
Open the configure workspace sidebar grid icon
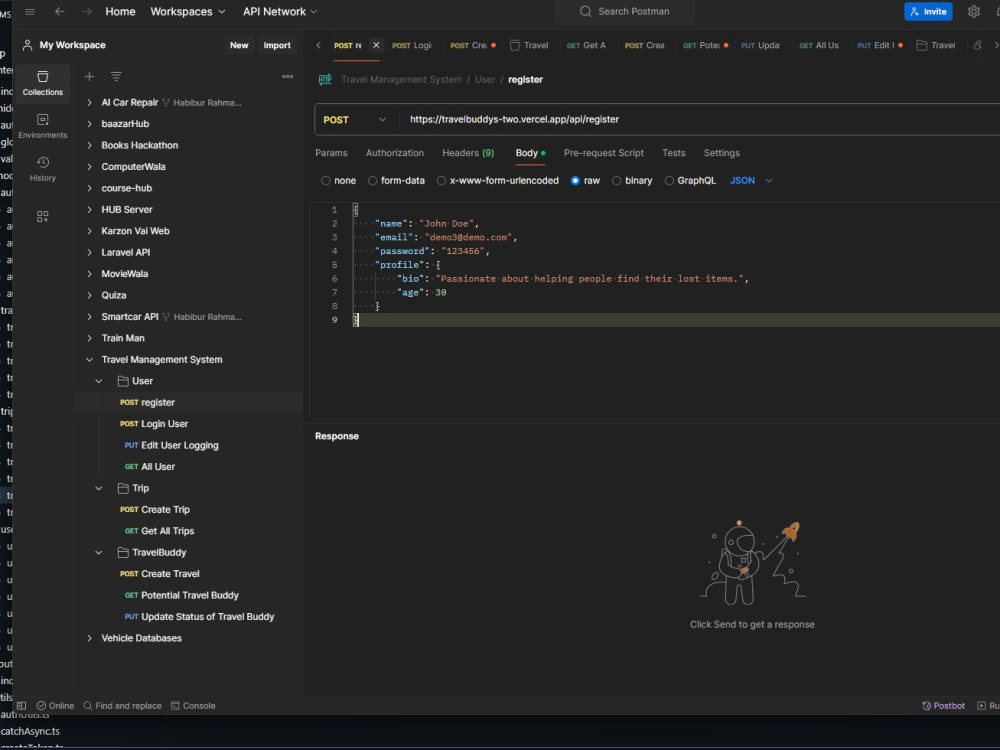[x=43, y=217]
